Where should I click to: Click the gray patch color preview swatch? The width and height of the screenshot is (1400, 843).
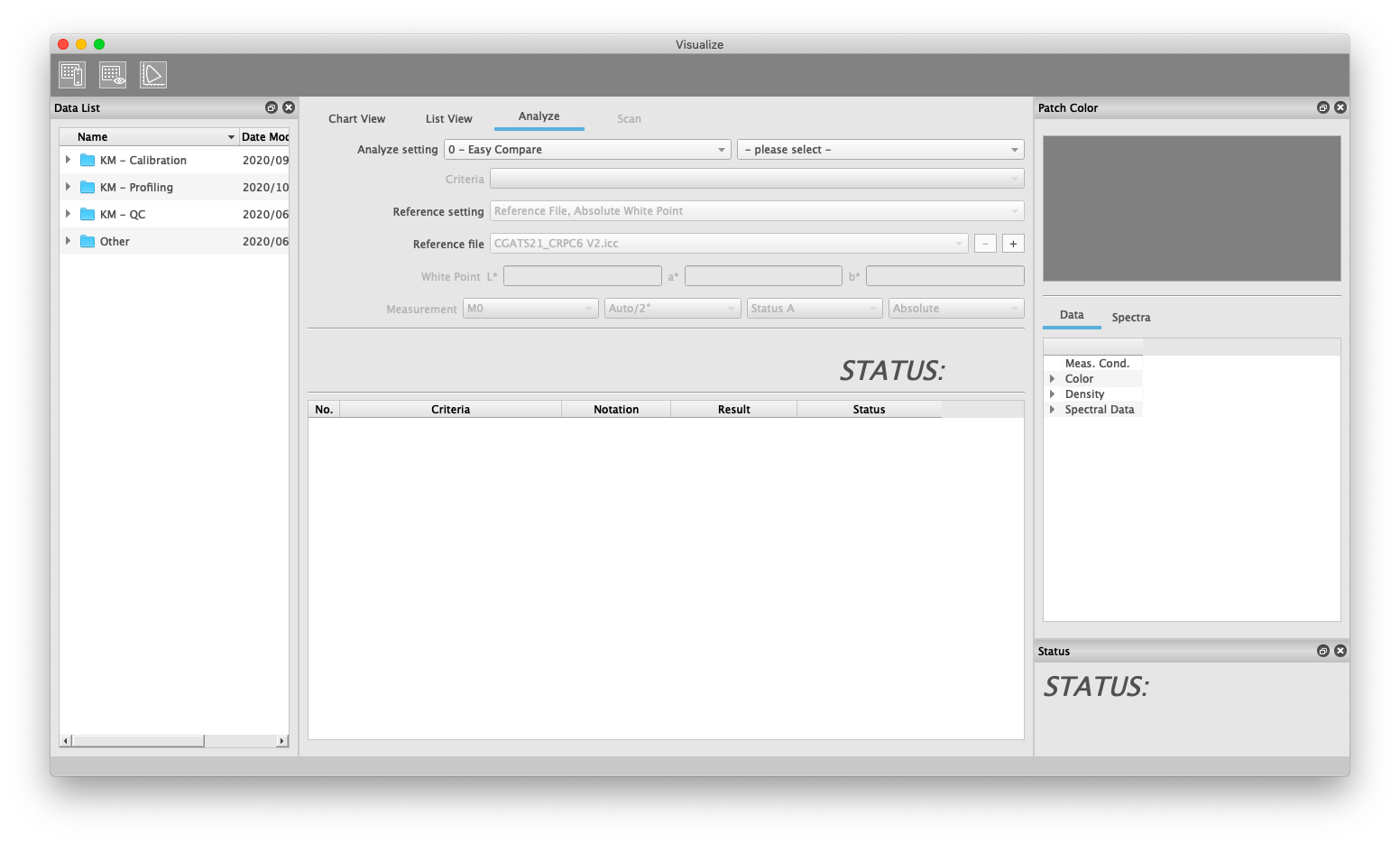click(x=1191, y=208)
